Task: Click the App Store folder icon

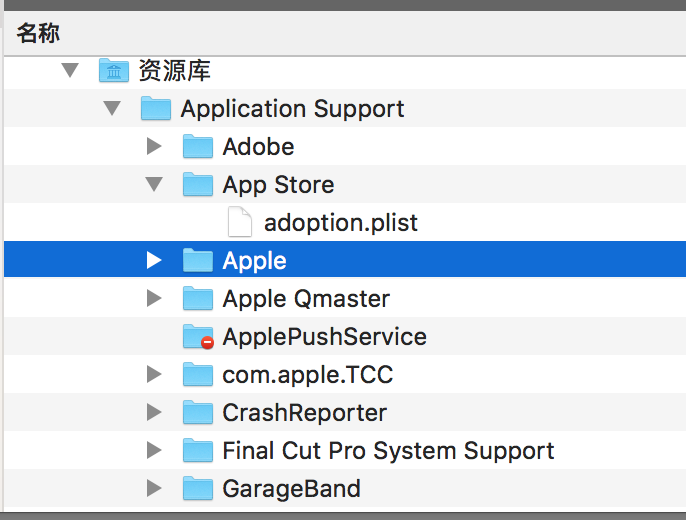Action: pos(198,185)
